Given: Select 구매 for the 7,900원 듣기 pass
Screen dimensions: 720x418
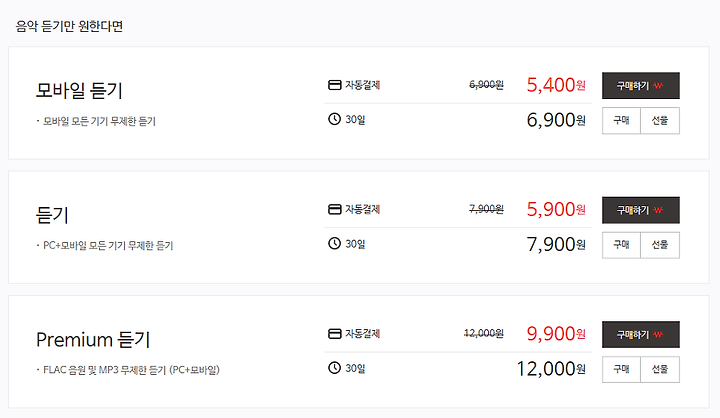Looking at the screenshot, I should pos(621,245).
